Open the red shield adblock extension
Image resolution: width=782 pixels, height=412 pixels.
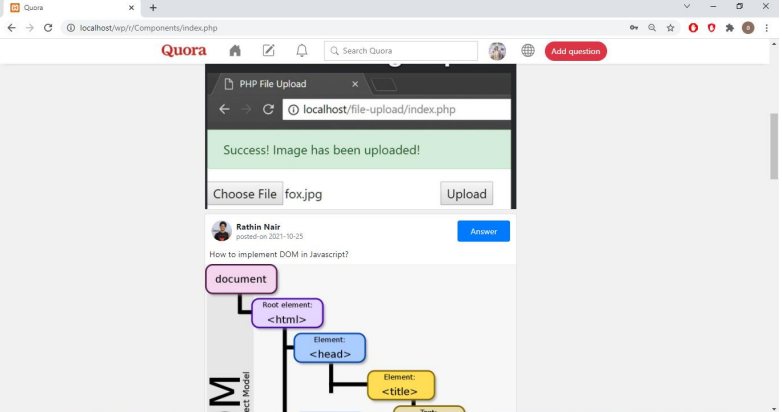(712, 28)
